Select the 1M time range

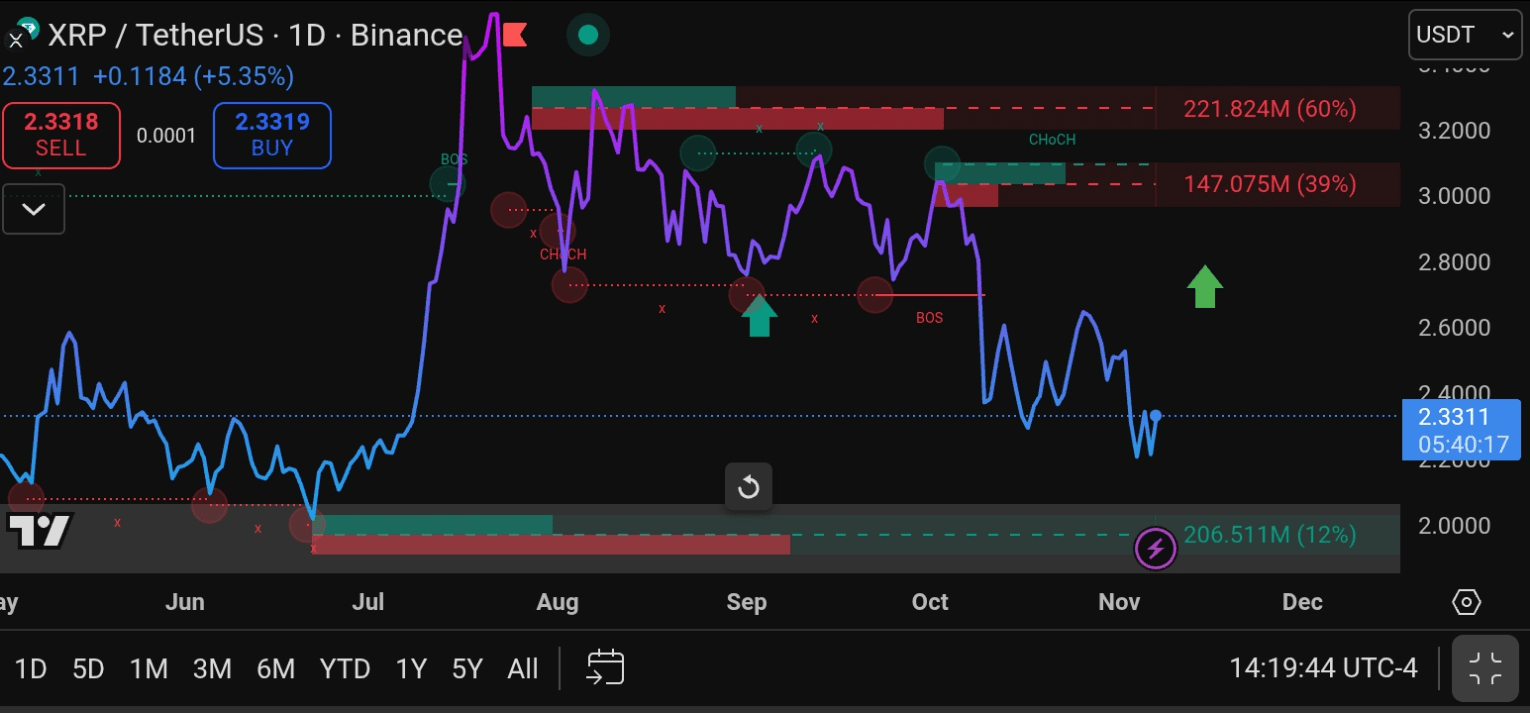(149, 668)
